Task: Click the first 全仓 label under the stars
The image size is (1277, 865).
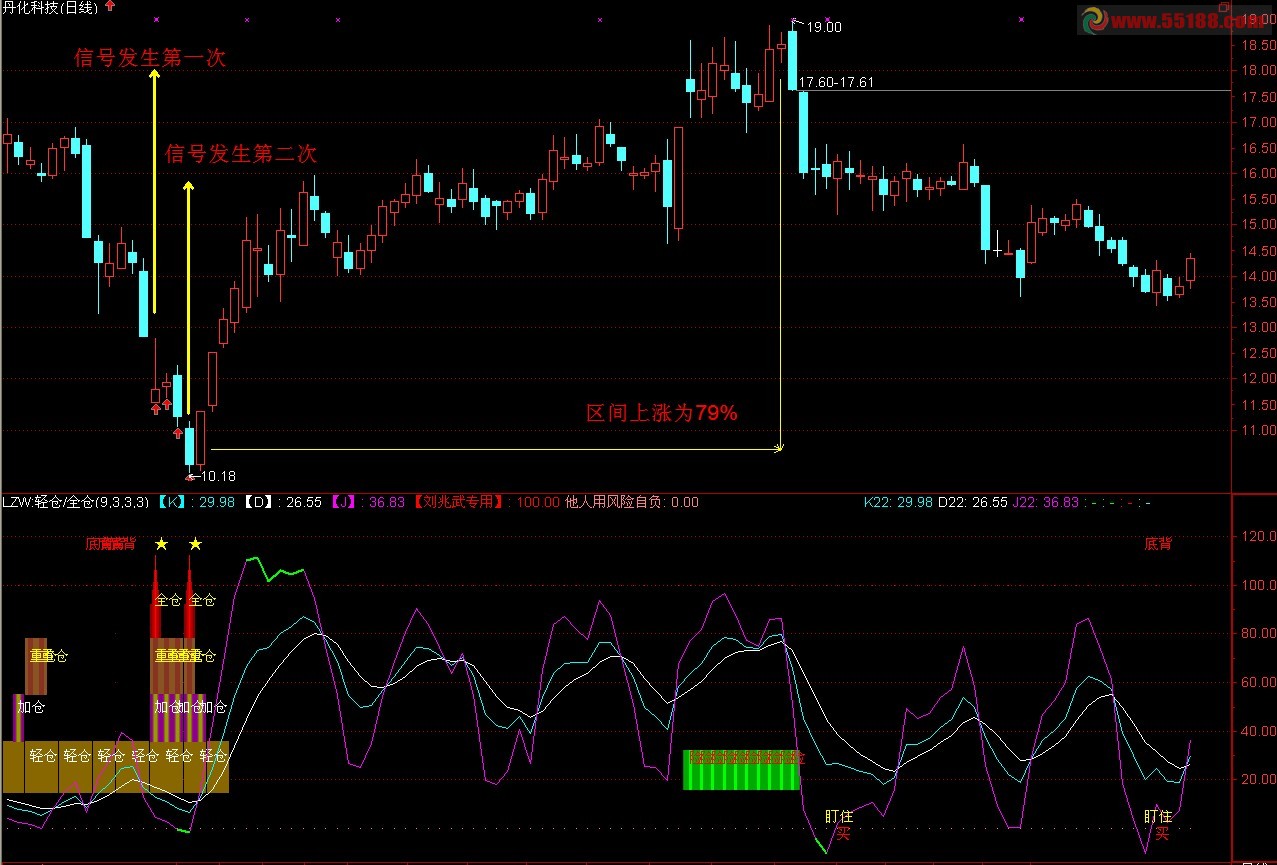Action: (168, 600)
